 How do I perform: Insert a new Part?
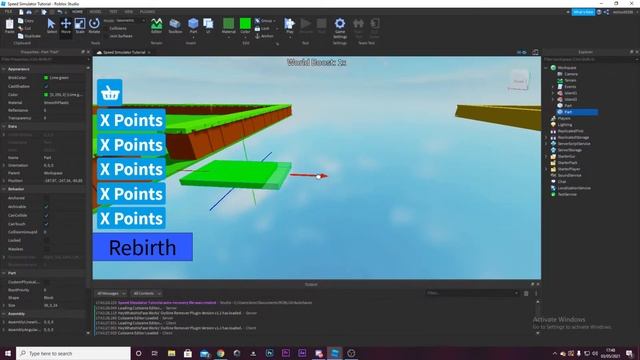click(x=193, y=26)
